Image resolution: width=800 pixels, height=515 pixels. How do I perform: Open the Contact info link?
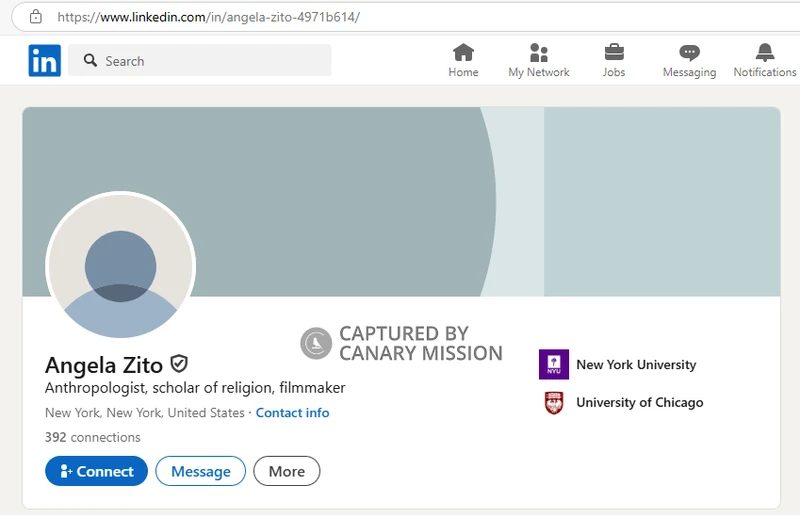coord(292,413)
